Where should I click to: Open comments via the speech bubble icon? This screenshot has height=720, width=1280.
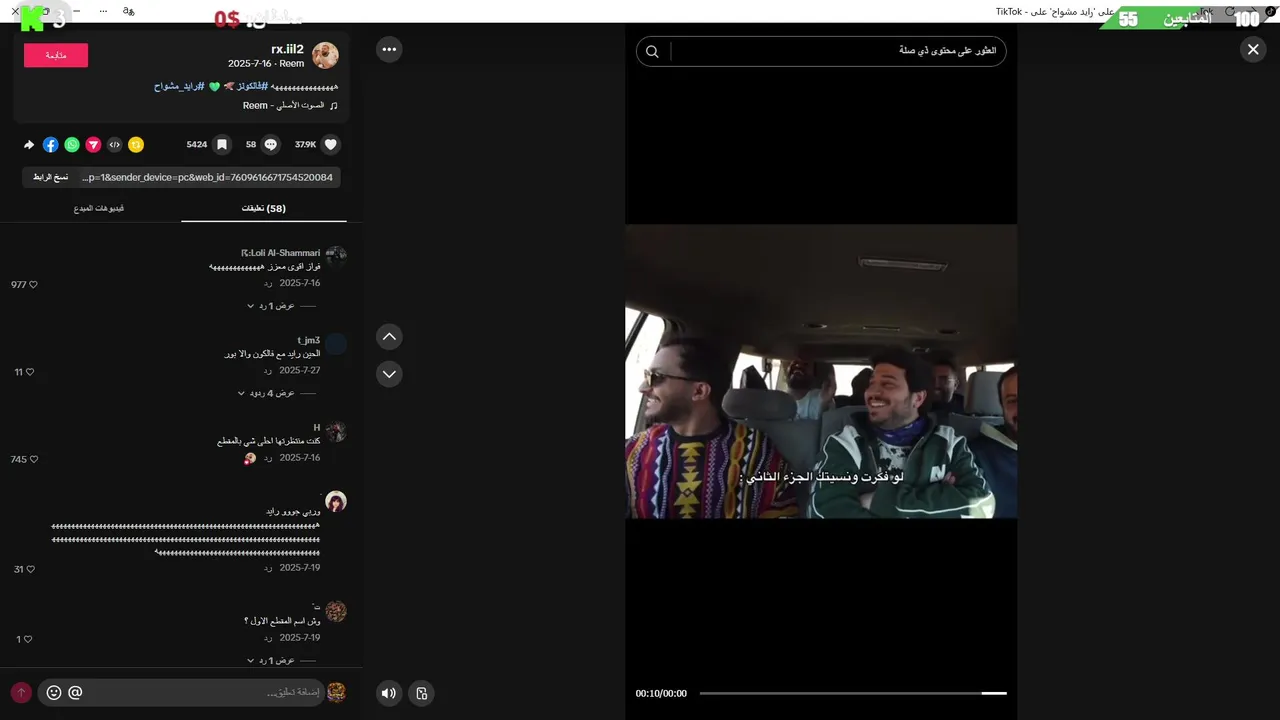(270, 145)
